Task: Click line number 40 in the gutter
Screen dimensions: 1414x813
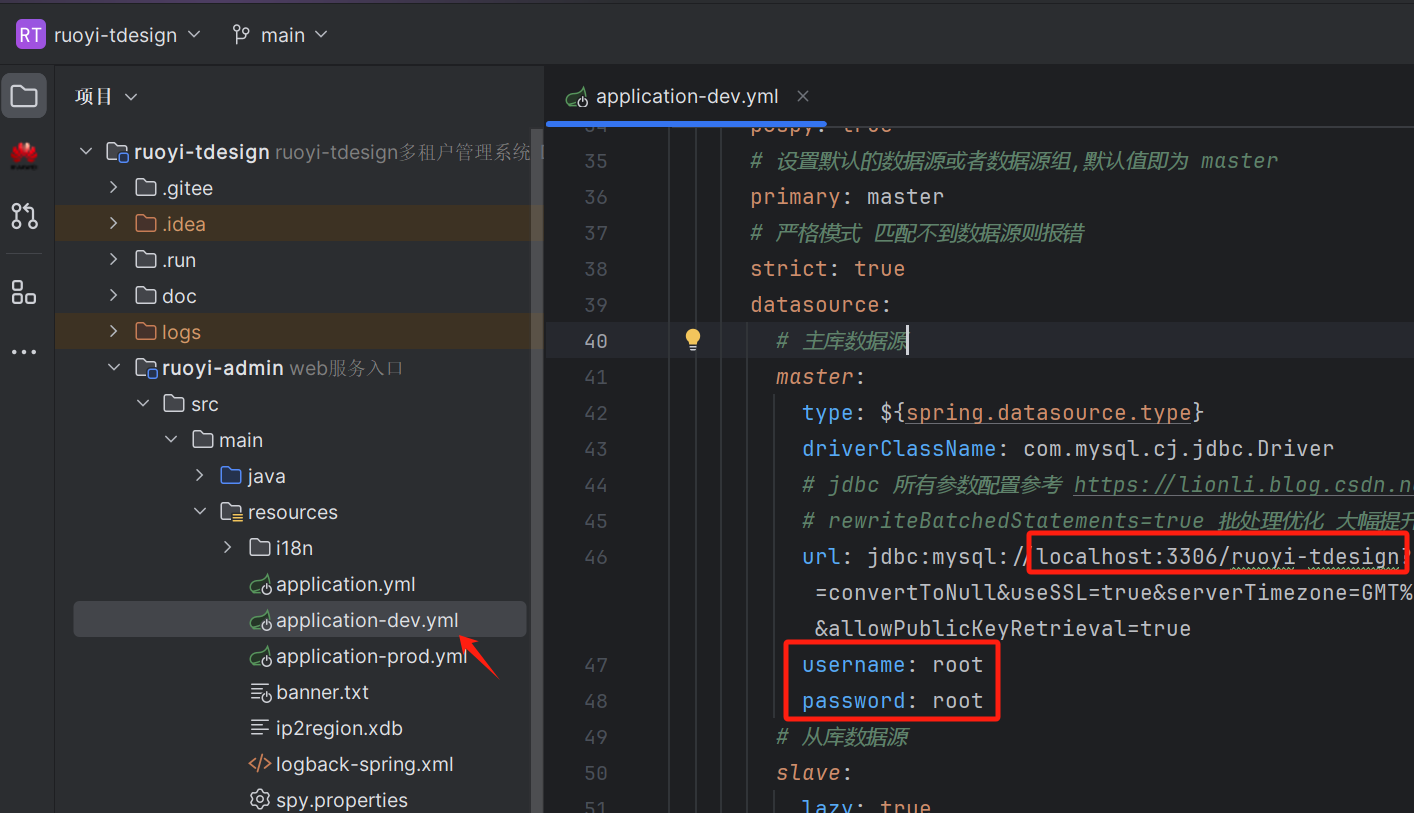Action: (595, 341)
